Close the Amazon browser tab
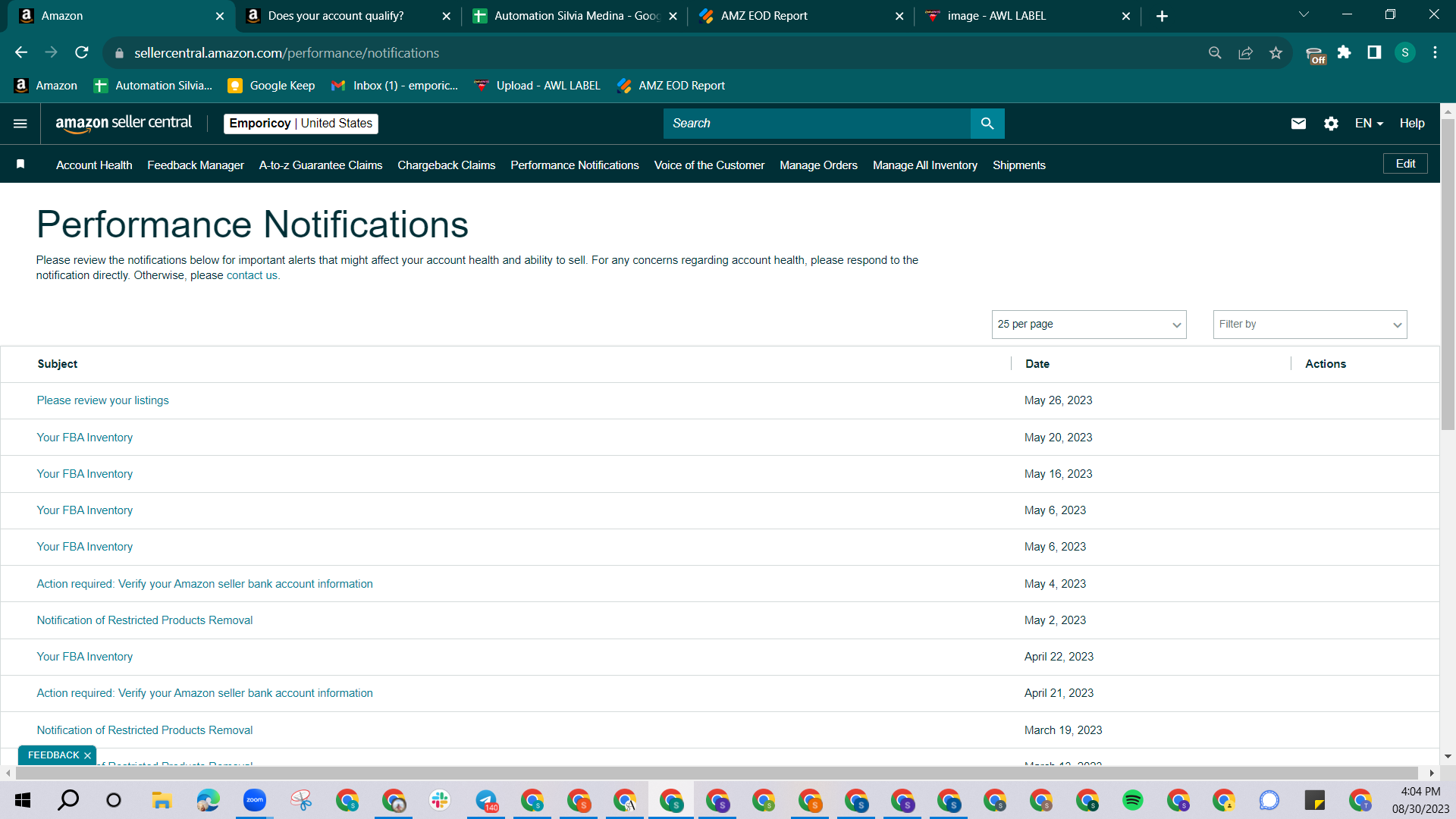 [x=220, y=16]
